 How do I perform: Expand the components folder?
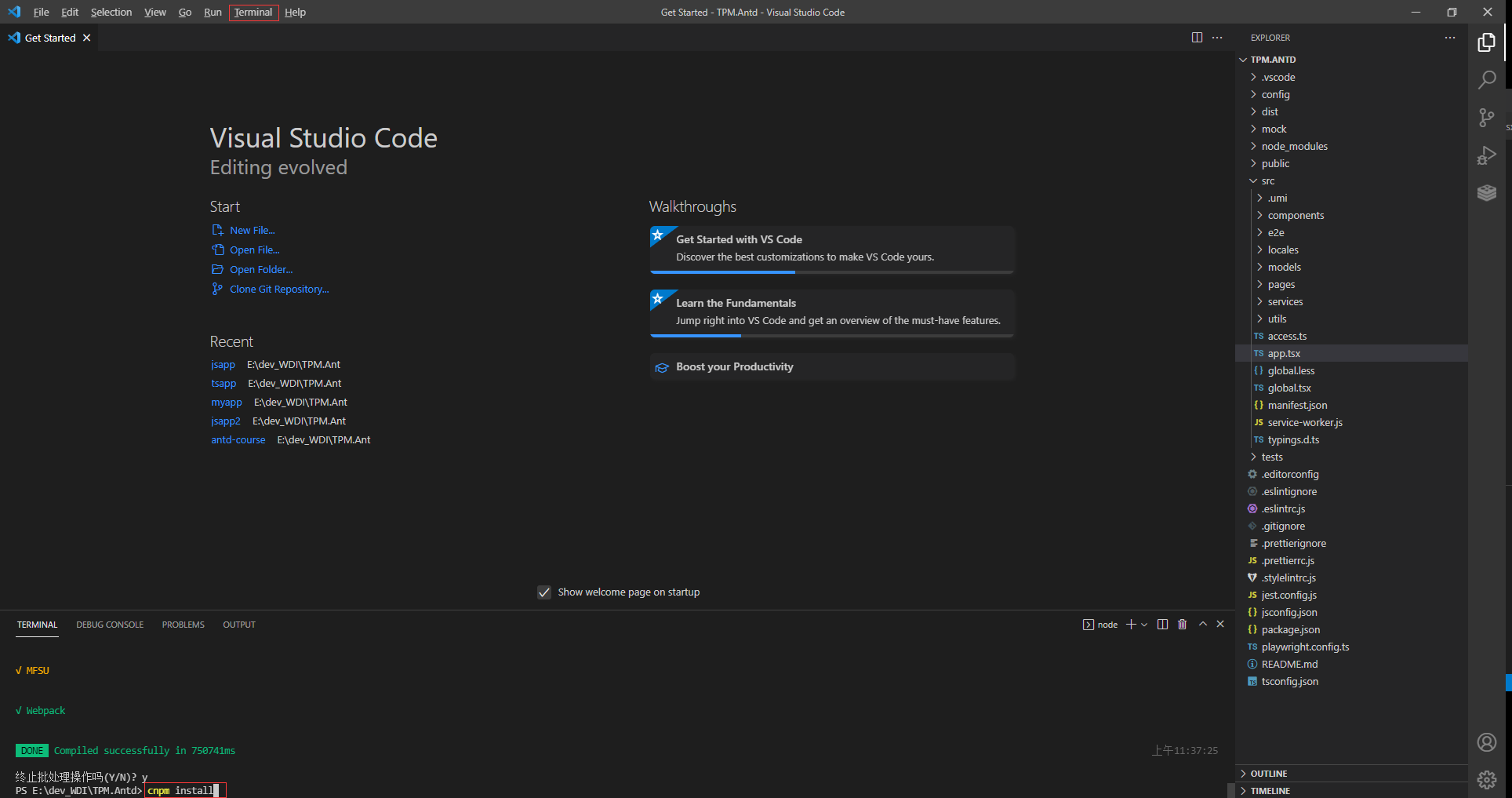click(1351, 215)
